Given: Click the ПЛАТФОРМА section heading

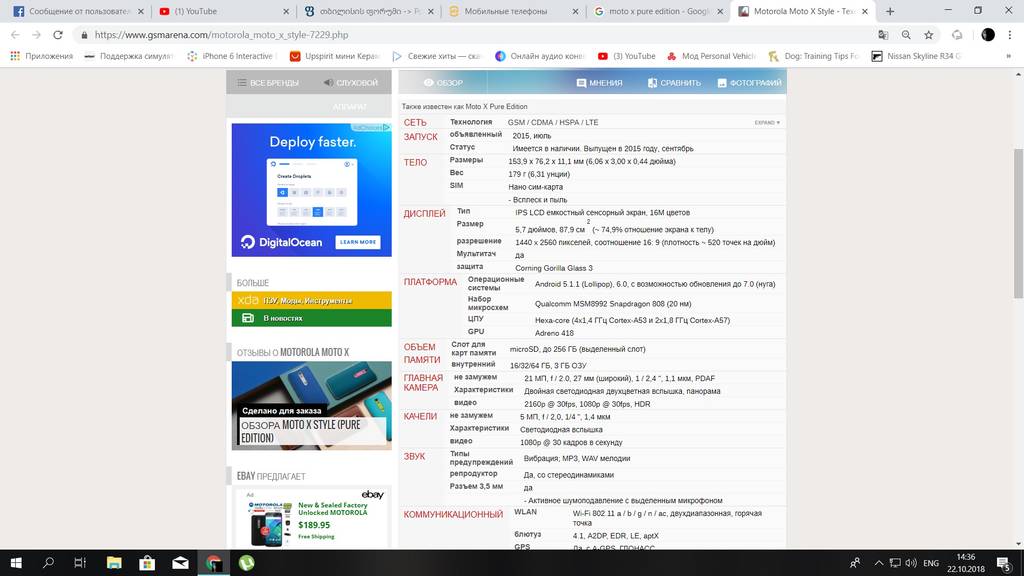Looking at the screenshot, I should click(x=430, y=282).
